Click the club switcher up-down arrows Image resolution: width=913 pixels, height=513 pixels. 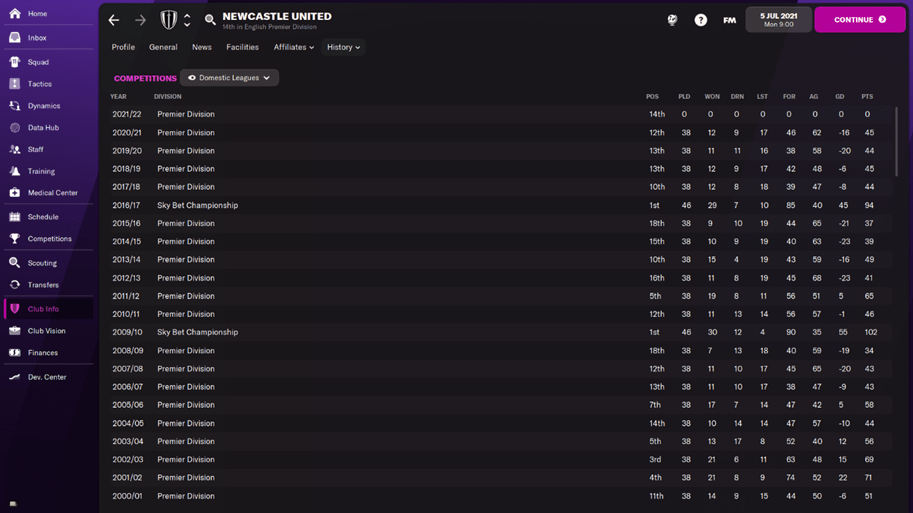(x=187, y=20)
